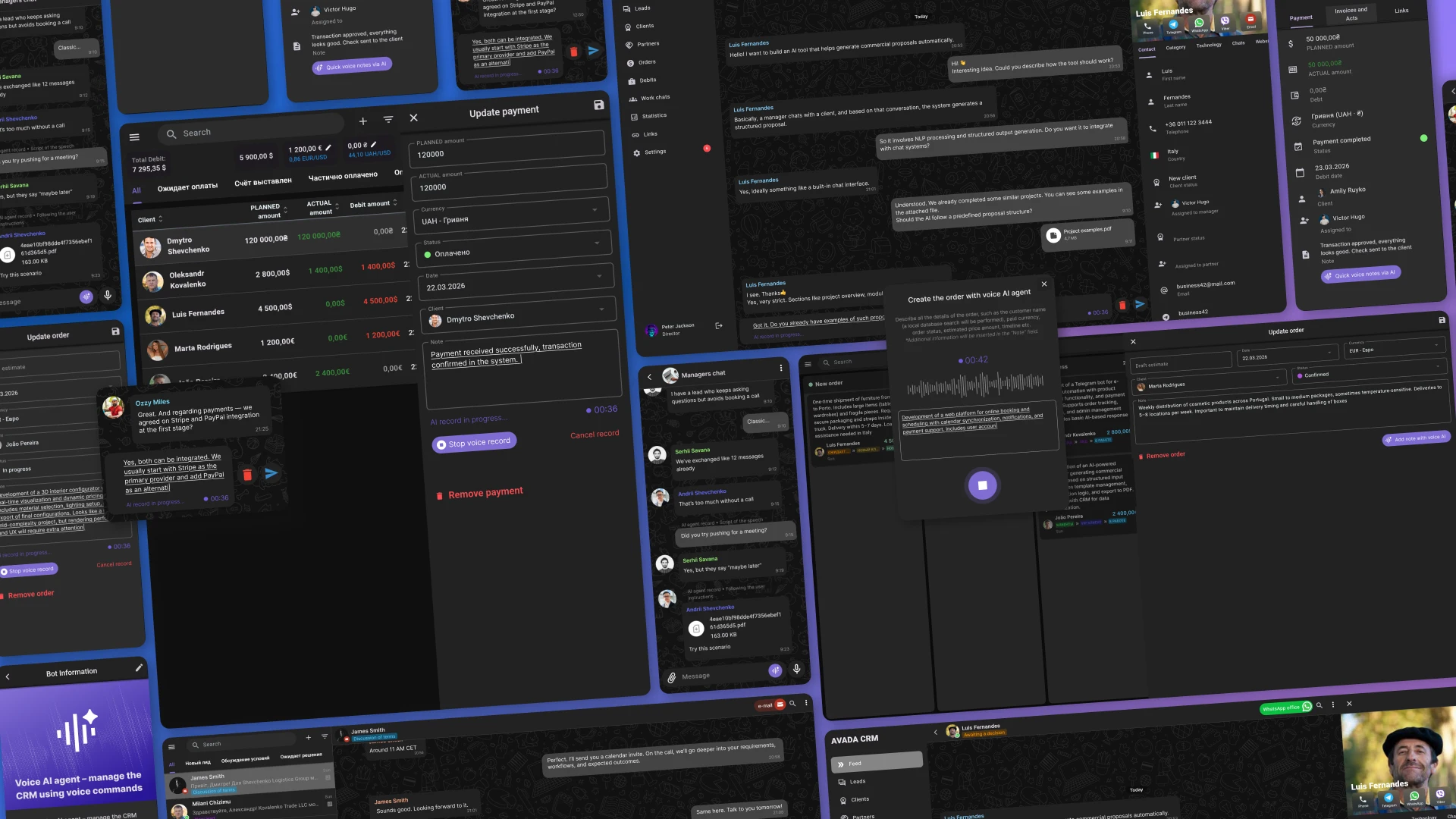
Task: Go back from the Bot Information screen
Action: pyautogui.click(x=8, y=676)
